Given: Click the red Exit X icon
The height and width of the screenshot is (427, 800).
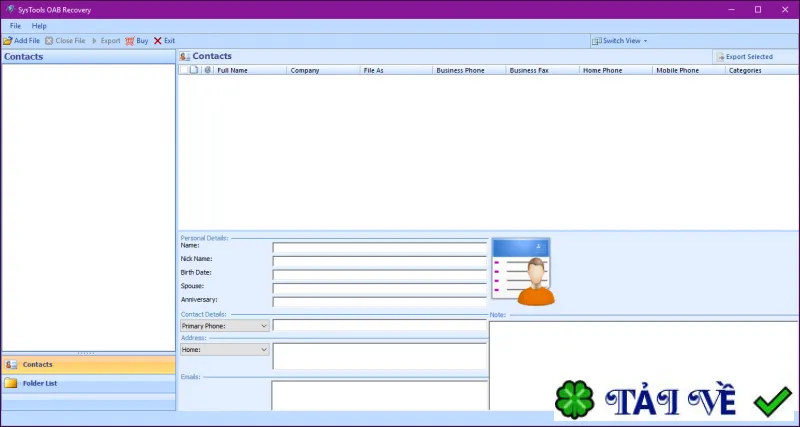Looking at the screenshot, I should 158,41.
